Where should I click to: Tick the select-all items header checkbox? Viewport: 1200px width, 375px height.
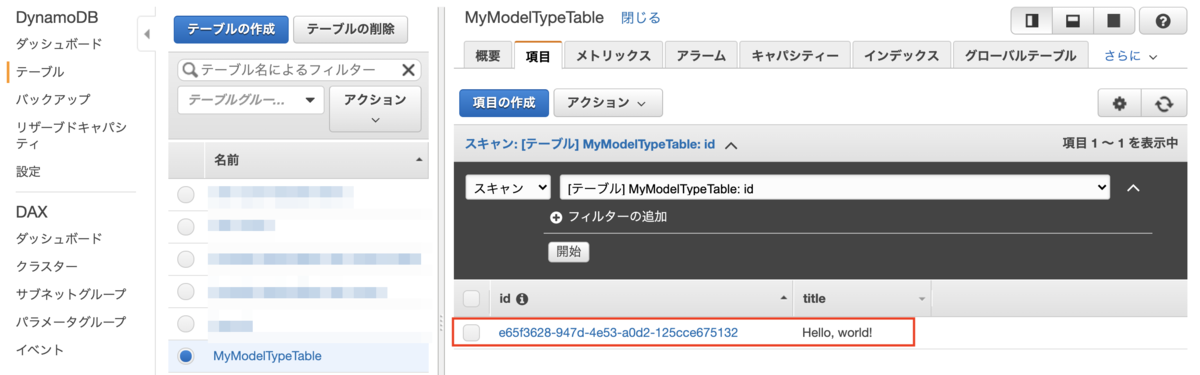[472, 298]
